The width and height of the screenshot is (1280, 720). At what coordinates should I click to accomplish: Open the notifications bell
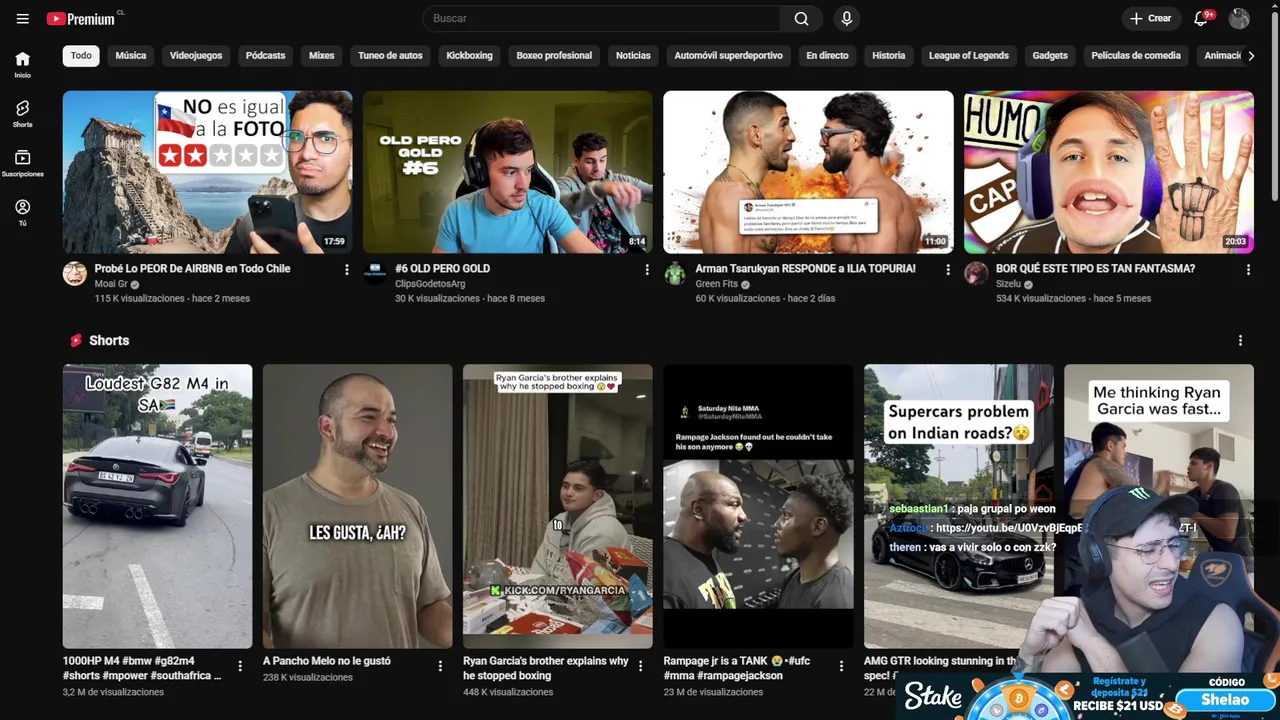coord(1201,19)
